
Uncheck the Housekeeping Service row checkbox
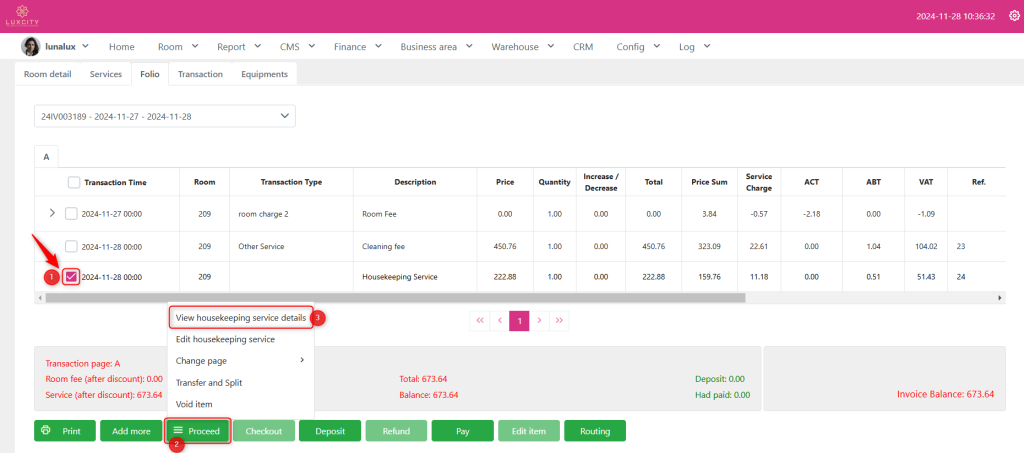click(71, 276)
